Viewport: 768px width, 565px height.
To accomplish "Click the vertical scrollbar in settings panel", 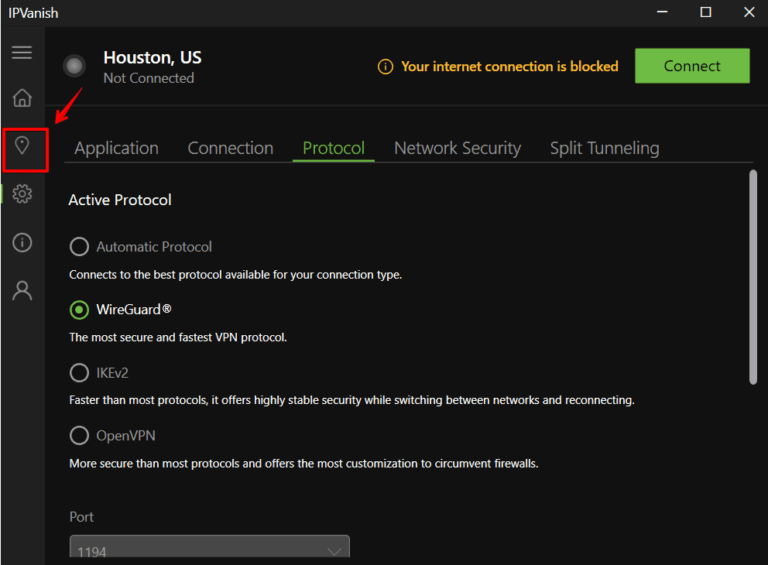I will [752, 277].
